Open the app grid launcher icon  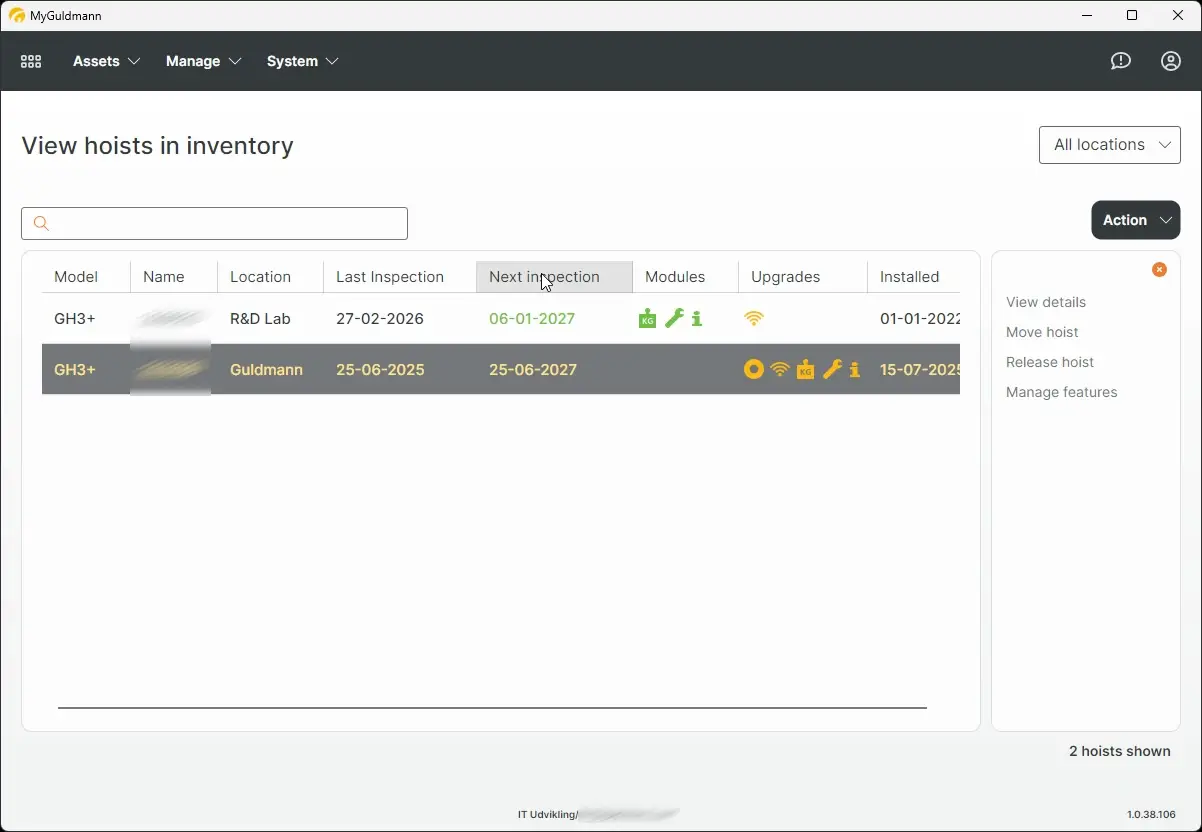pos(31,61)
